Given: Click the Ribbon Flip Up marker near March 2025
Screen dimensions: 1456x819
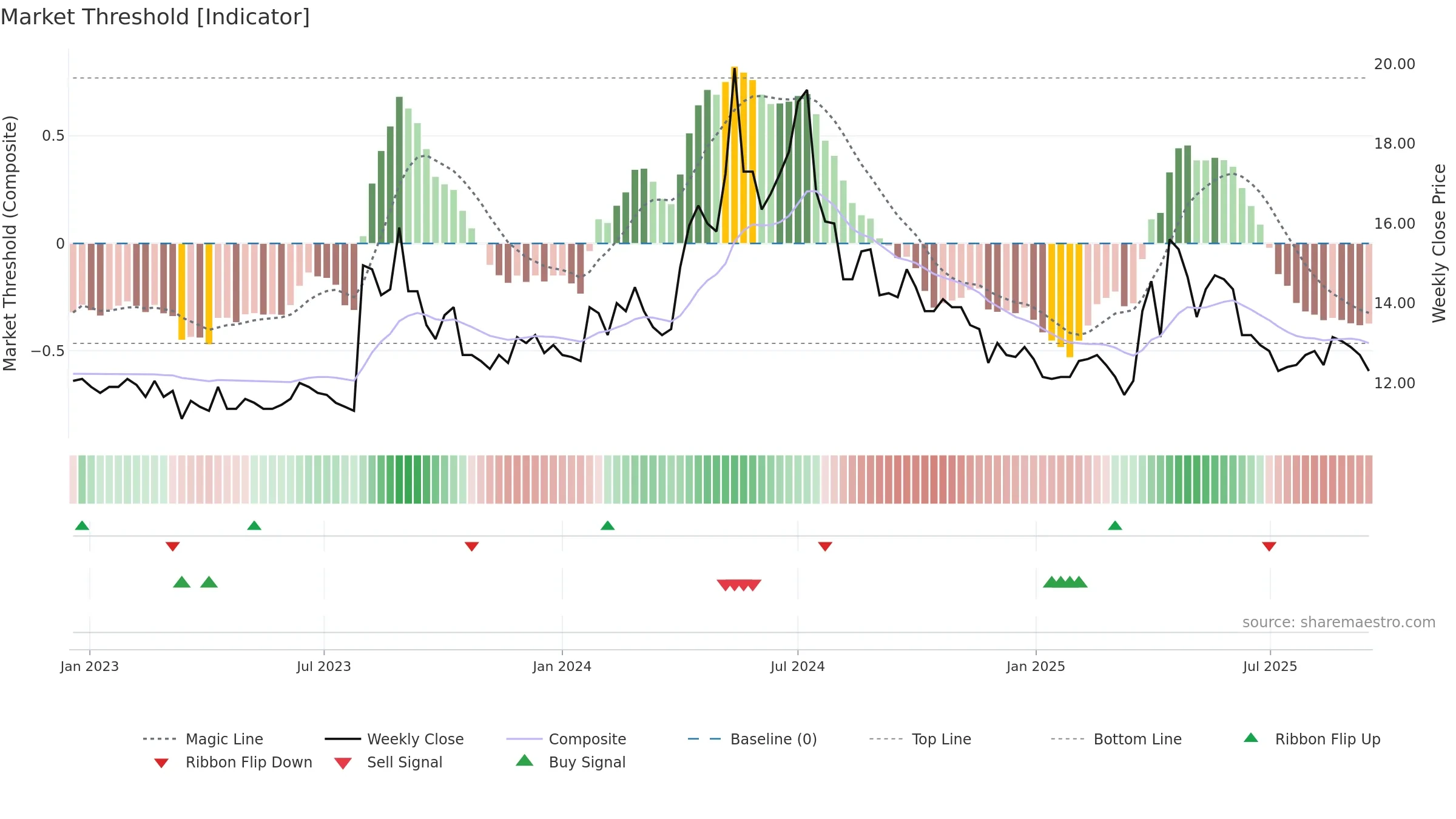Looking at the screenshot, I should click(1115, 525).
